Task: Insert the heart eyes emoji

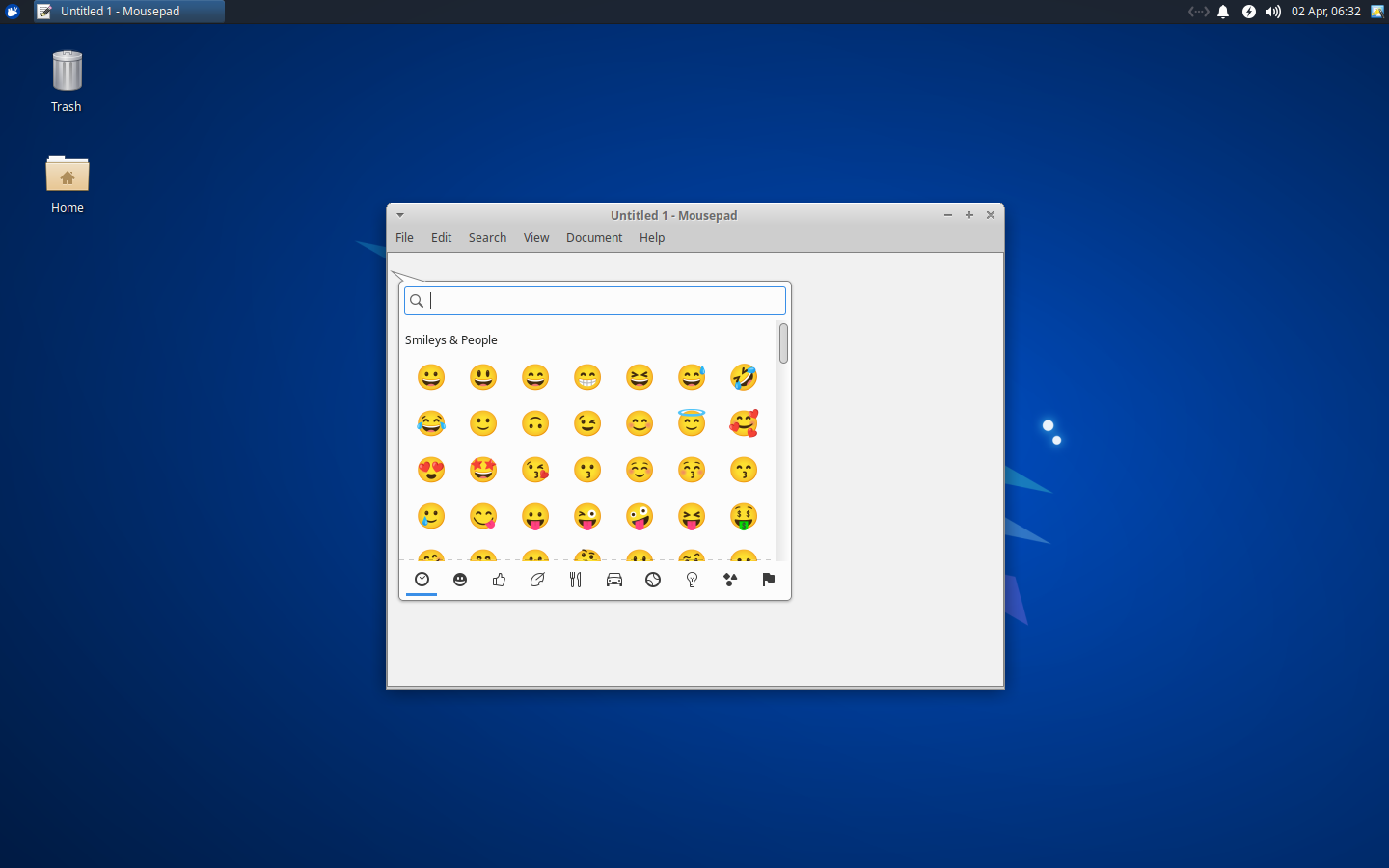Action: pos(431,470)
